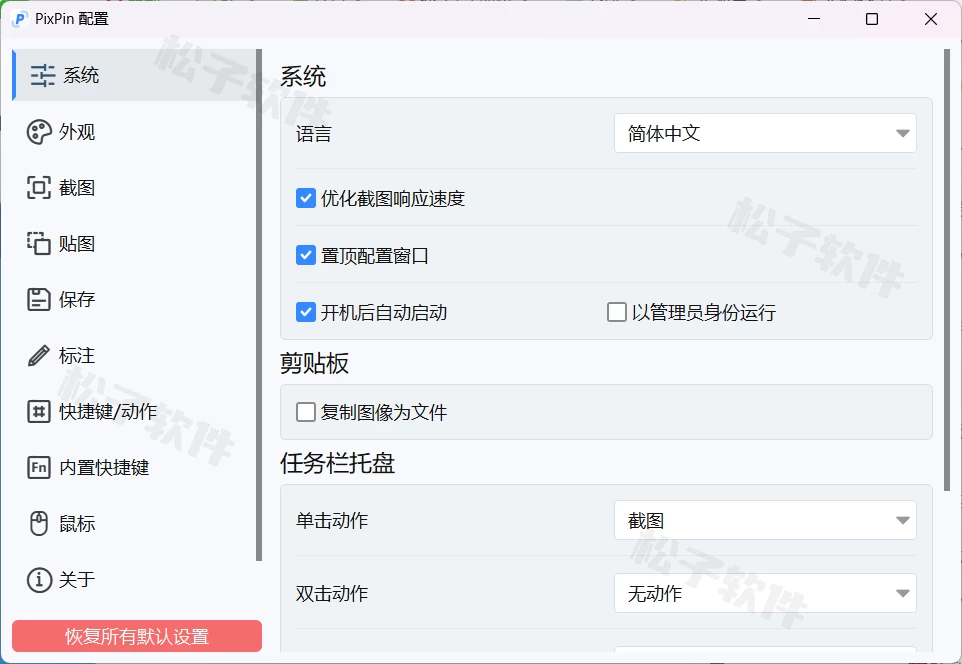This screenshot has width=962, height=664.
Task: Check 复制图像为文件 checkbox
Action: 306,412
